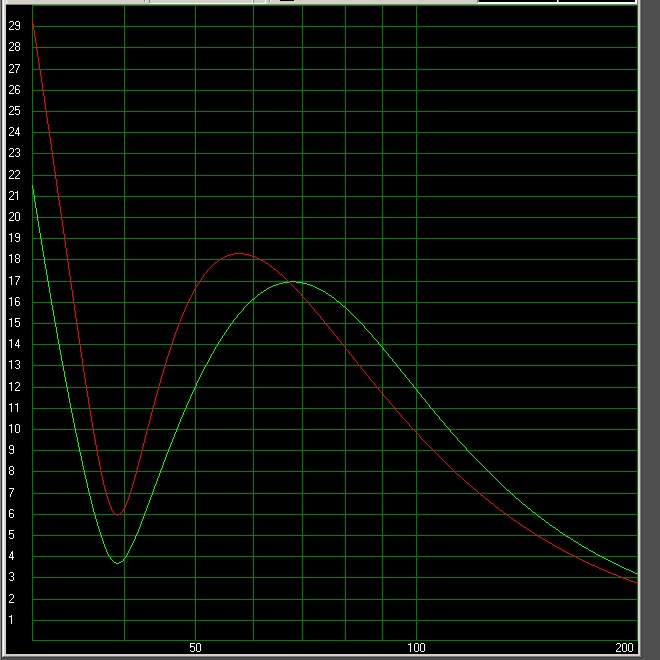Click the y-axis label 12

(x=14, y=387)
